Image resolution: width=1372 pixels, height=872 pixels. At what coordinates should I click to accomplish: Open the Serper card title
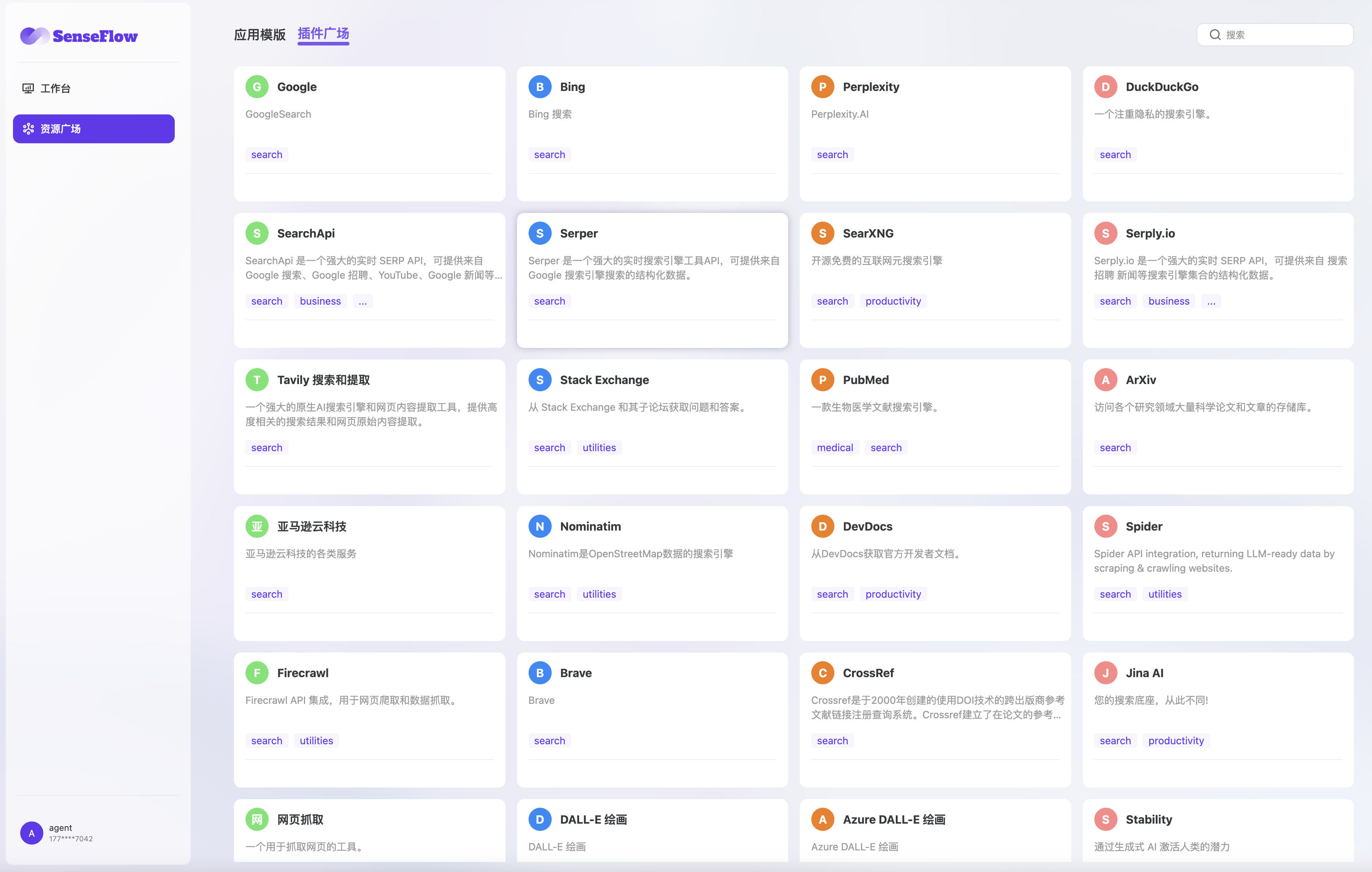point(579,233)
